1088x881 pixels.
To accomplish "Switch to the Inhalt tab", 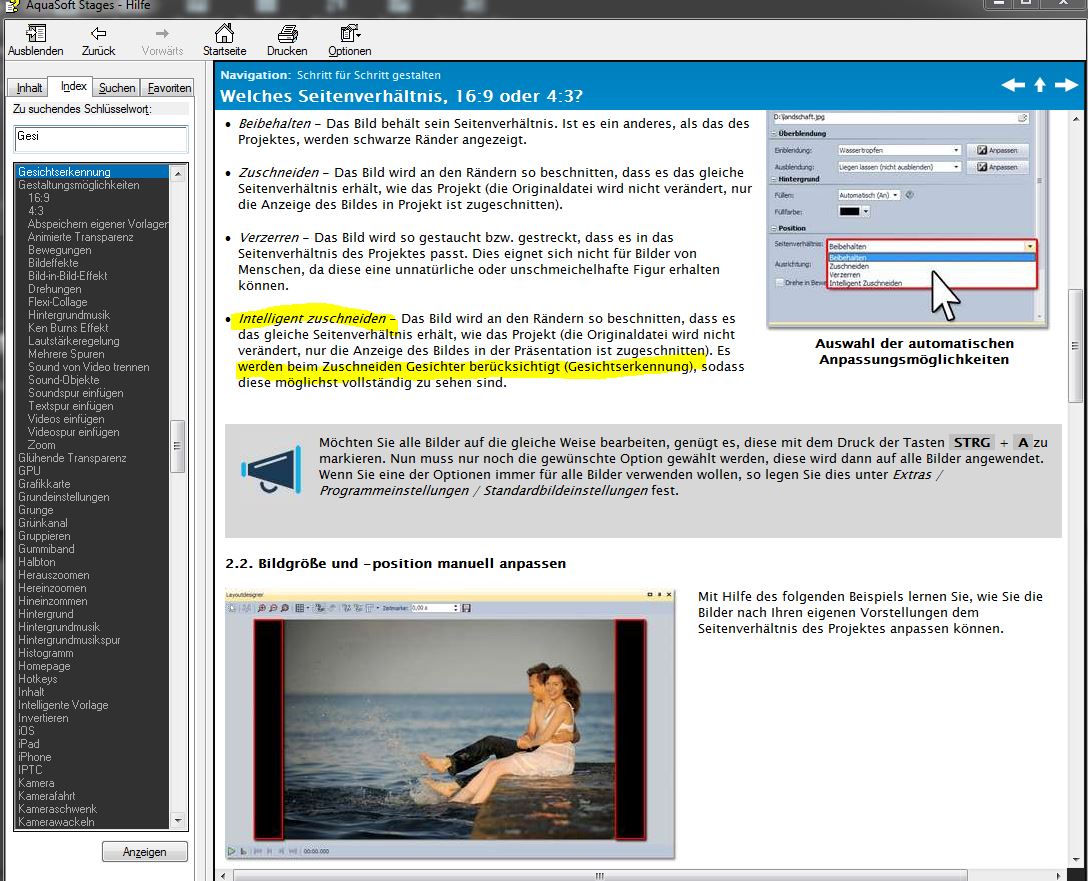I will coord(30,88).
